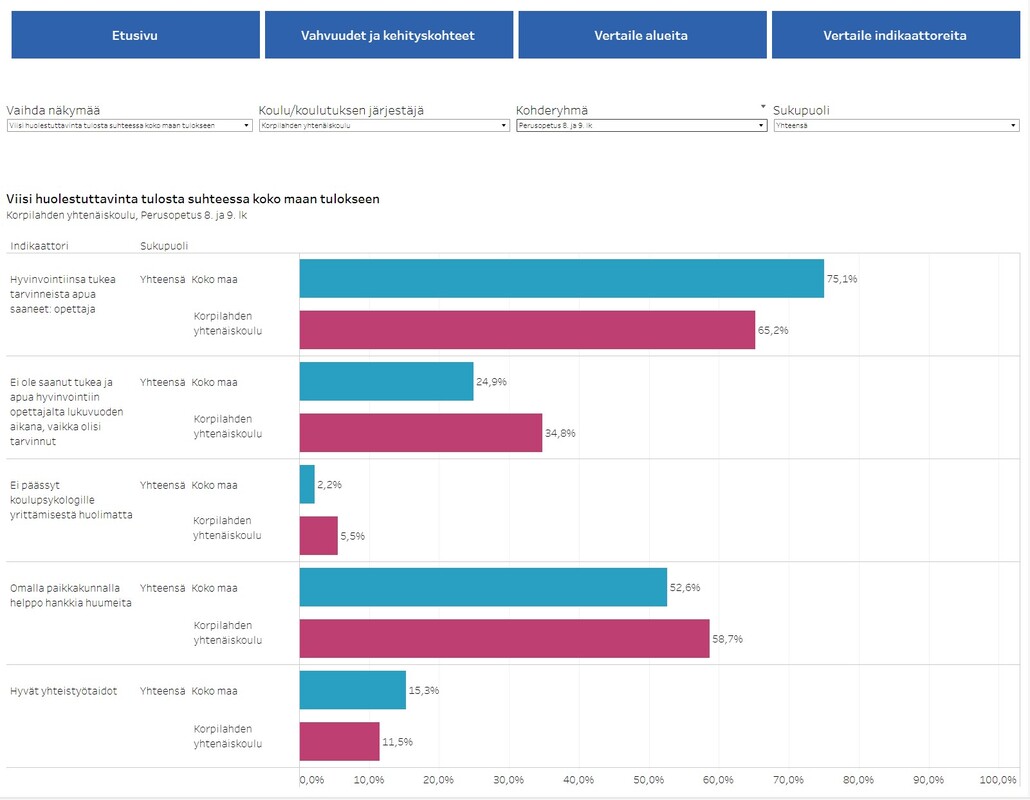Click the small arrow icon above Kohderyhmä

(x=763, y=106)
